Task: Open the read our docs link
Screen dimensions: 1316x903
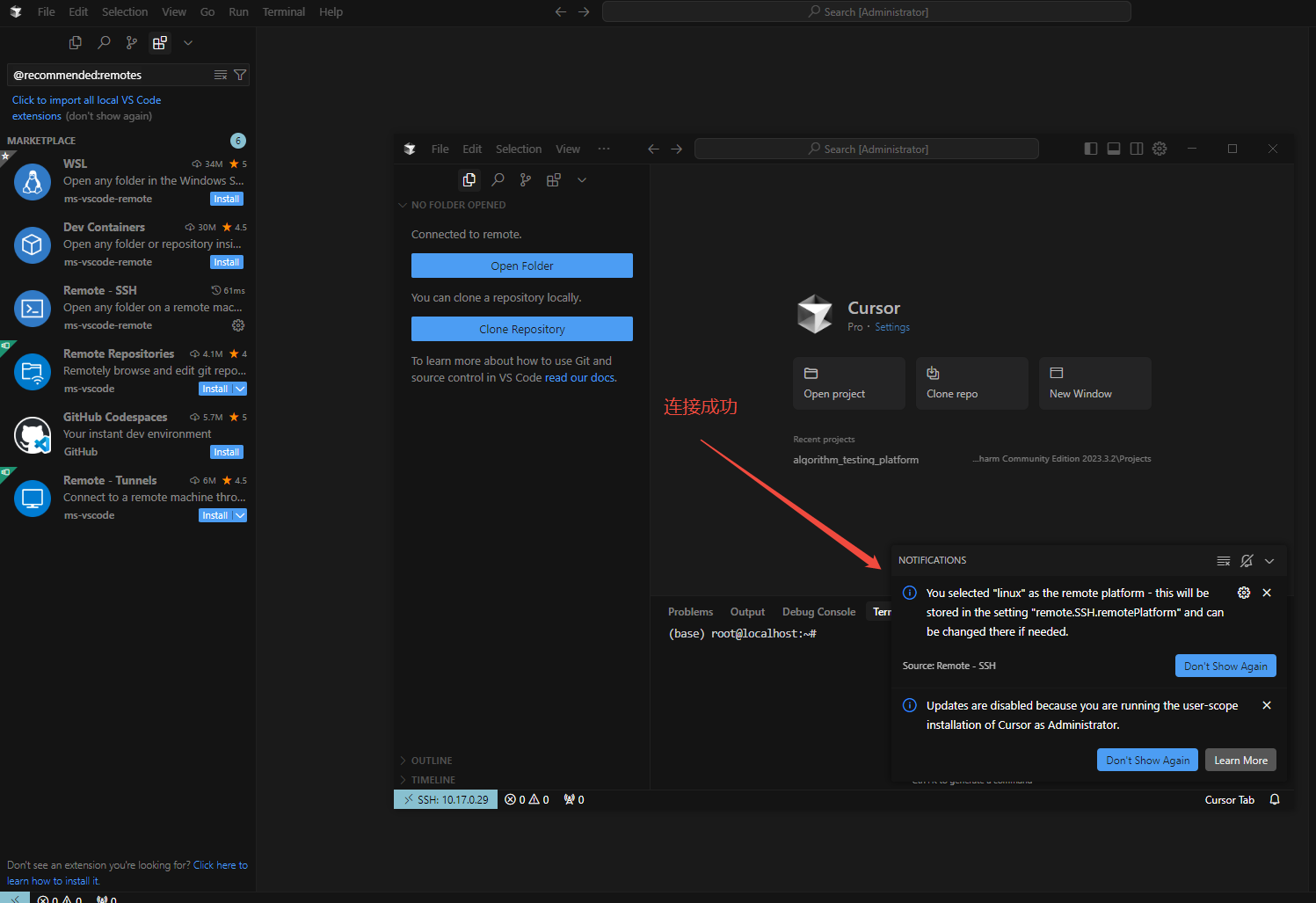Action: click(x=579, y=377)
